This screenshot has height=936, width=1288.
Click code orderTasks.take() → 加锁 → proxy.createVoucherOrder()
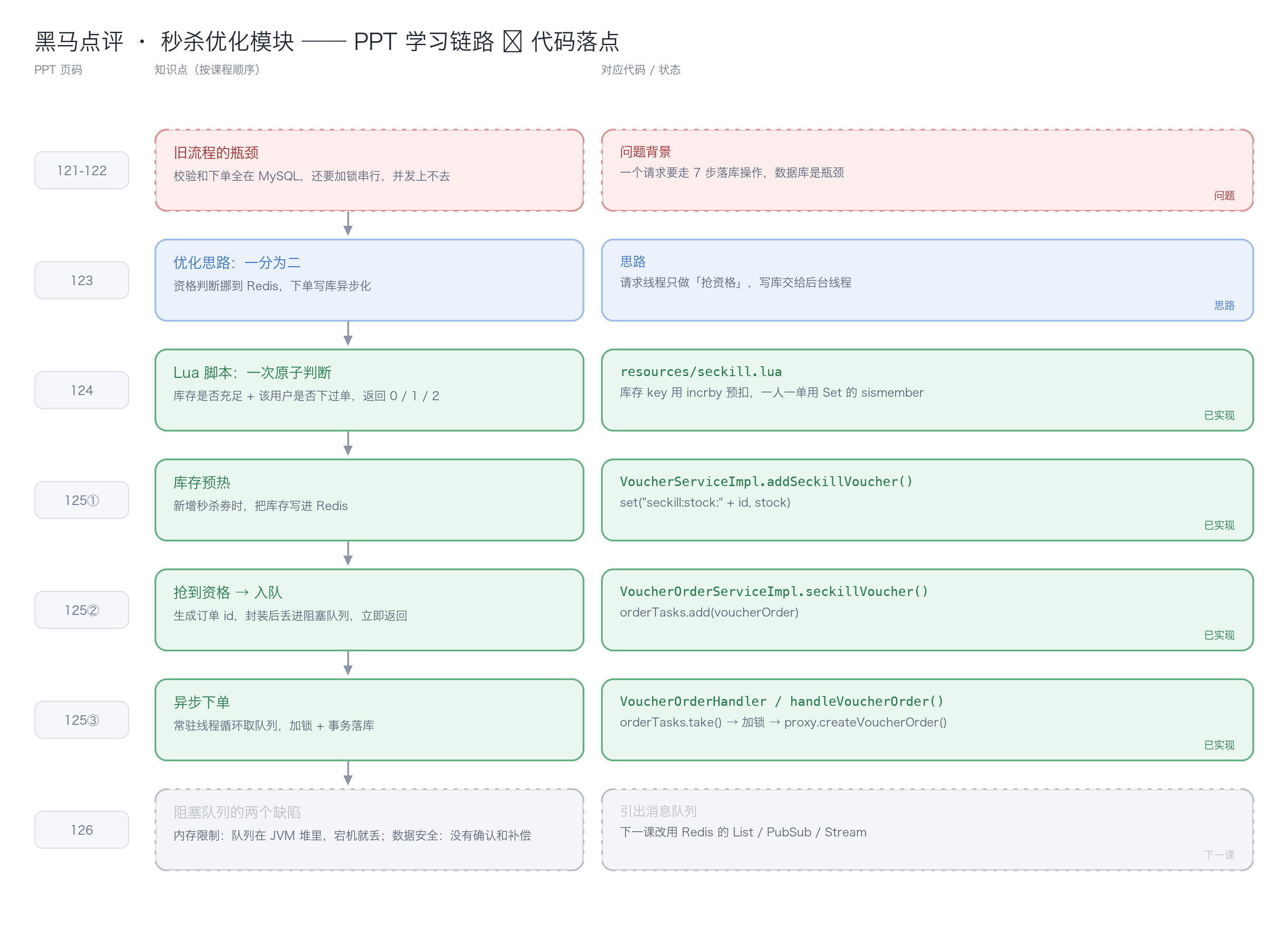[783, 722]
